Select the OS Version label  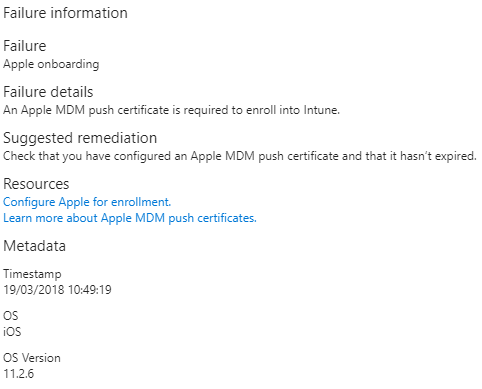[x=32, y=358]
